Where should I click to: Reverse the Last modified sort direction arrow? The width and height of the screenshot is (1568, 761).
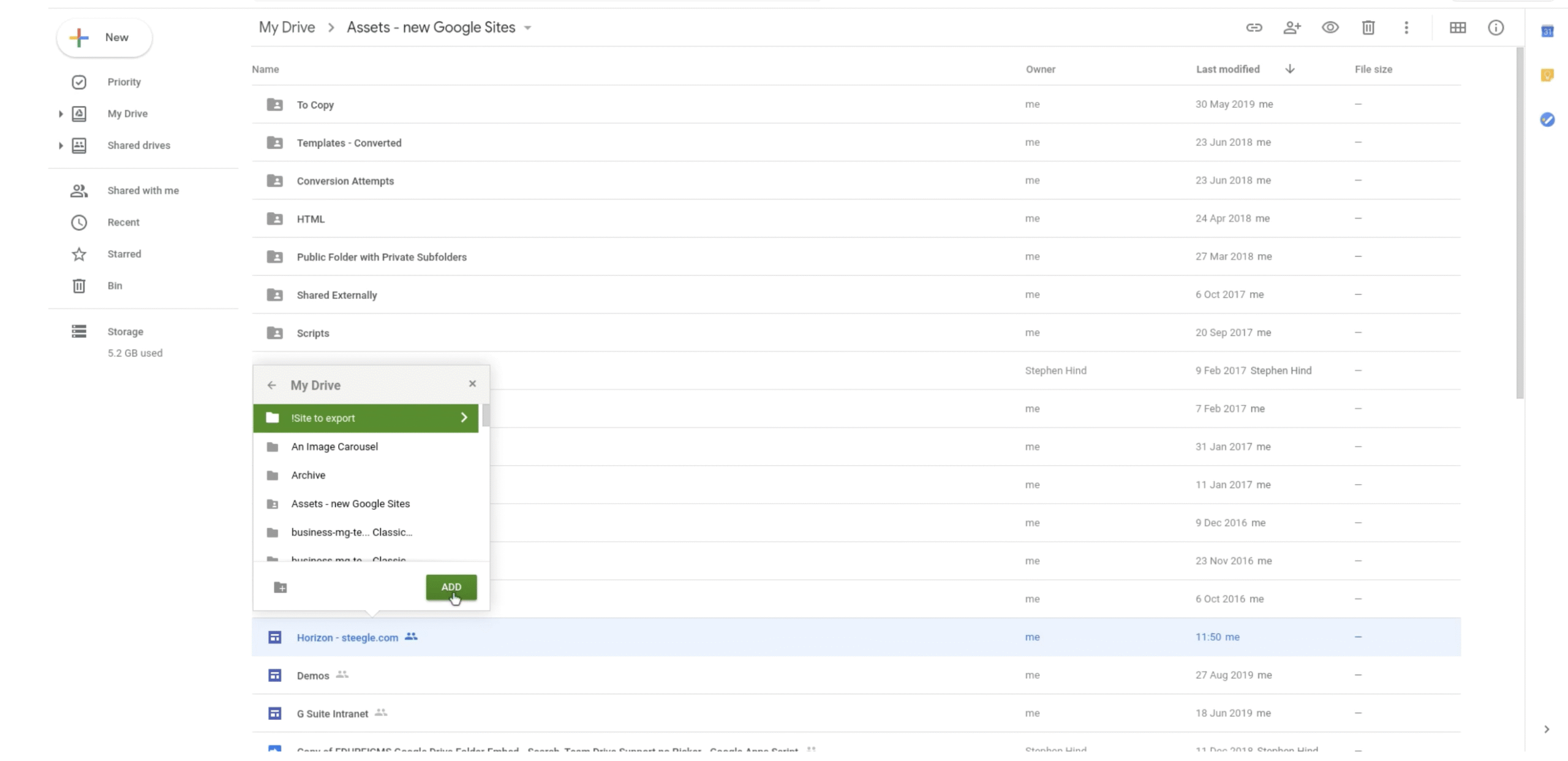tap(1290, 69)
